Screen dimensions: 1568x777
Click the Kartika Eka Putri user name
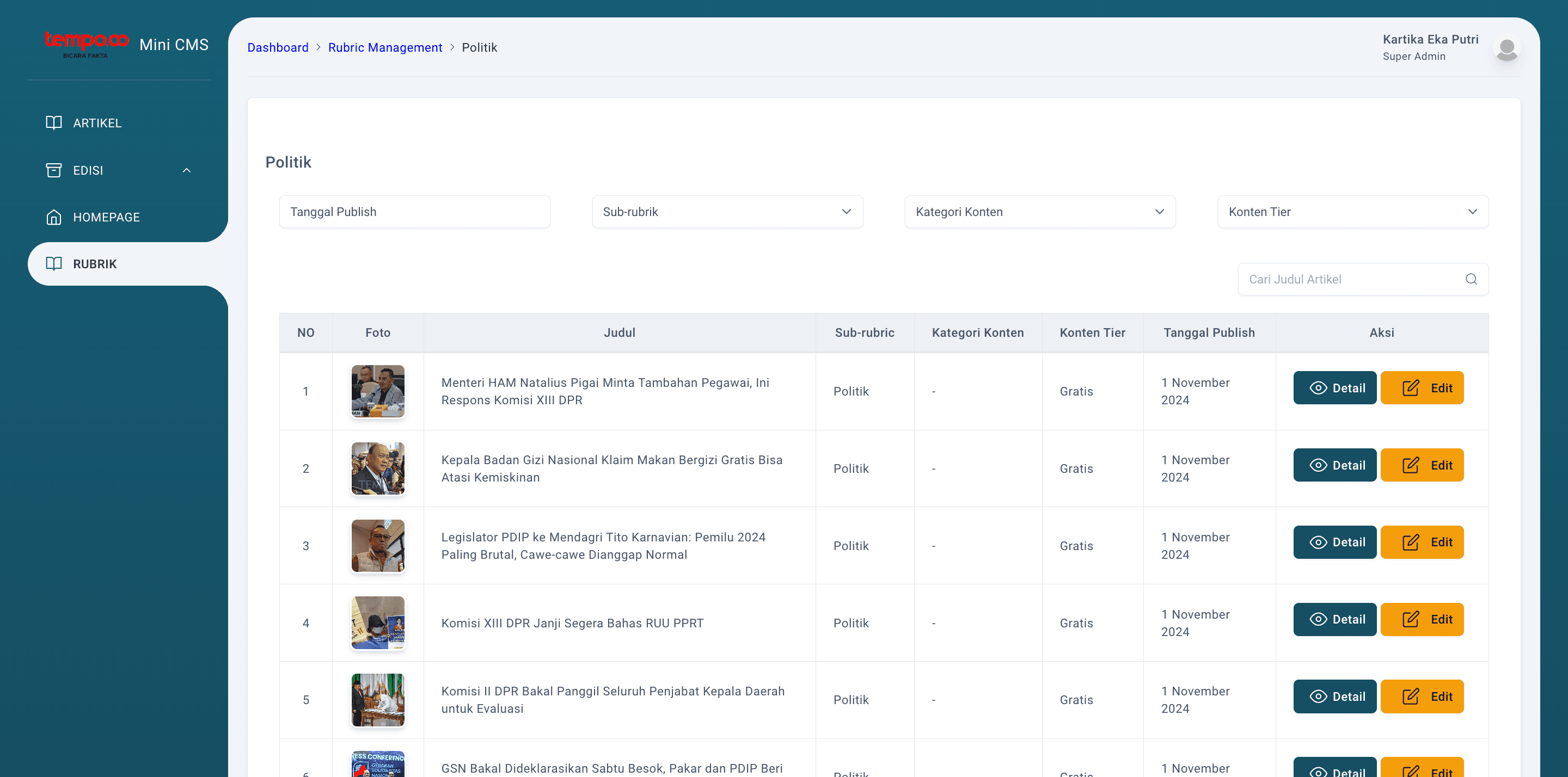coord(1430,40)
